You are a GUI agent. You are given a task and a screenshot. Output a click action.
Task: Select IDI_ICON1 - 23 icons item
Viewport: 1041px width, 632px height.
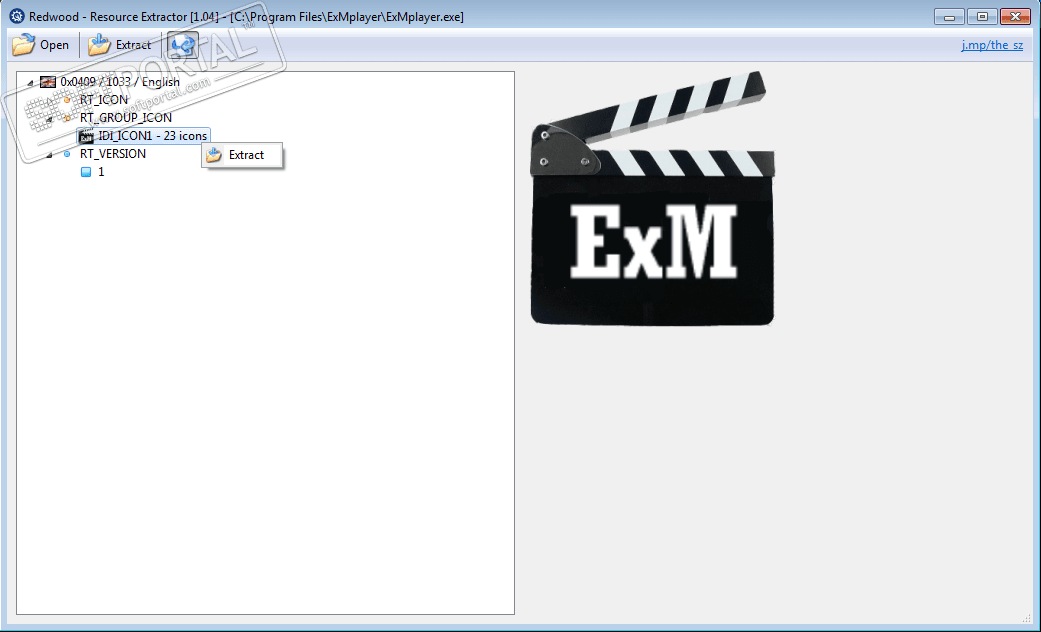pos(143,136)
